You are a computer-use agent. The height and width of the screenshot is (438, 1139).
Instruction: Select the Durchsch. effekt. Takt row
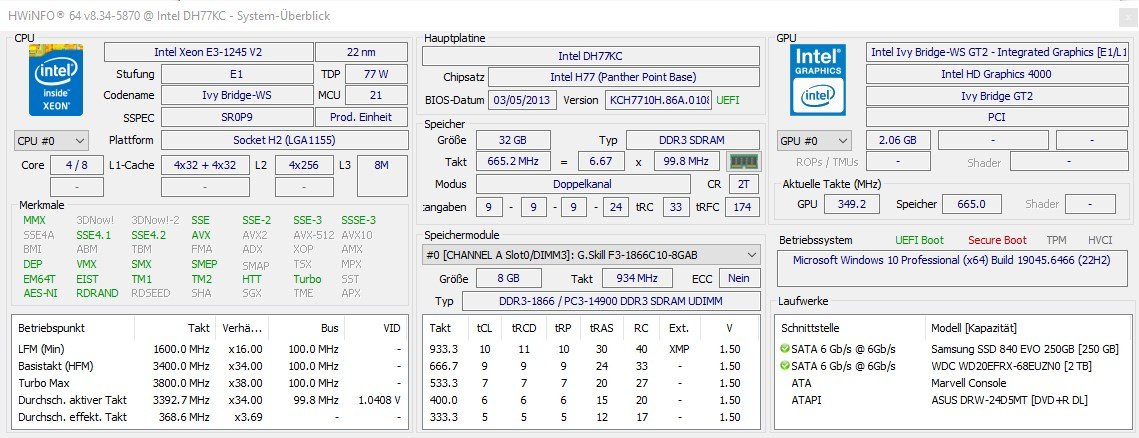211,417
